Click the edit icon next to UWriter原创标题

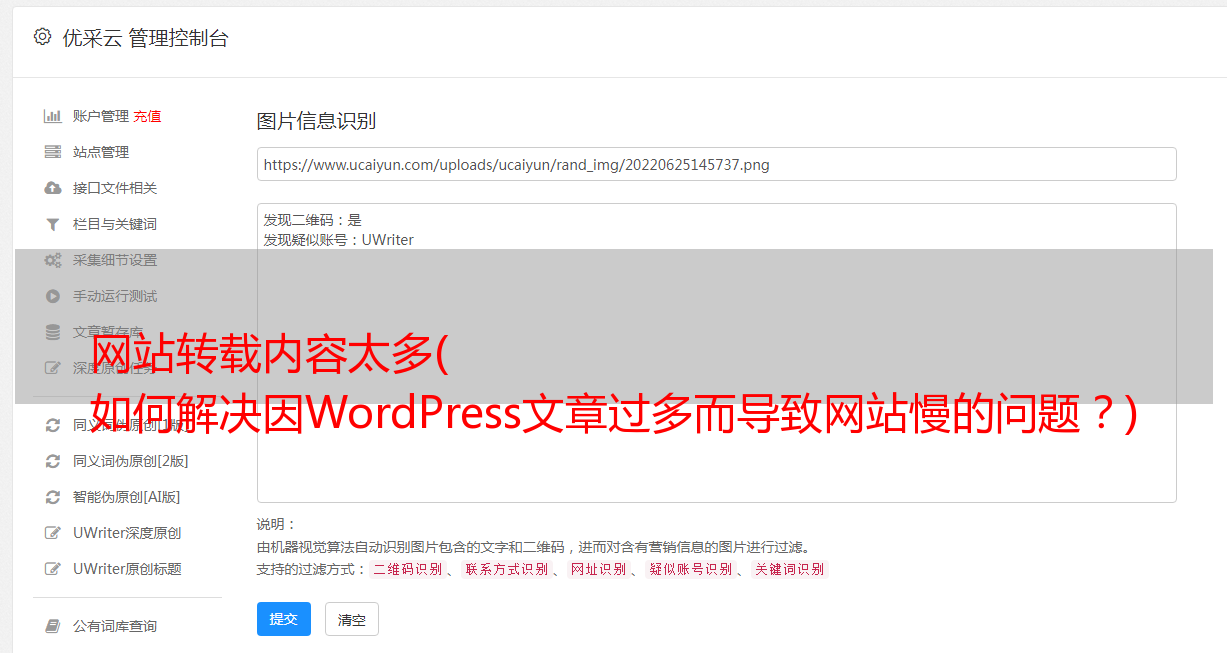coord(53,569)
